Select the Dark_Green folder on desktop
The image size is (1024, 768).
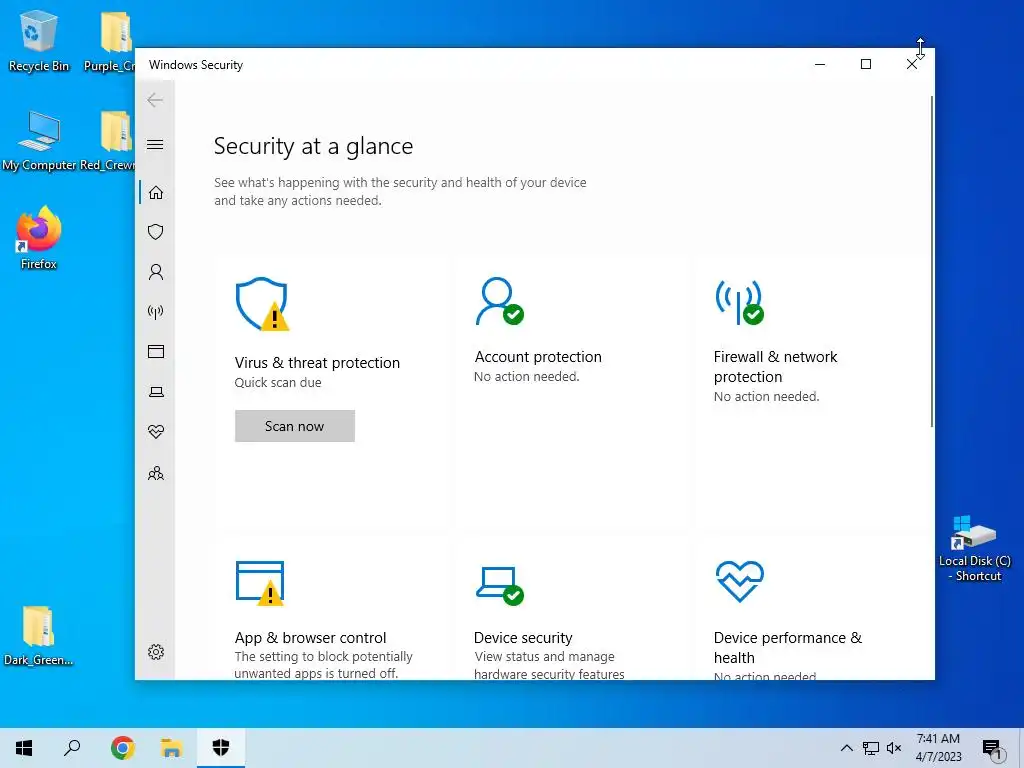[39, 636]
